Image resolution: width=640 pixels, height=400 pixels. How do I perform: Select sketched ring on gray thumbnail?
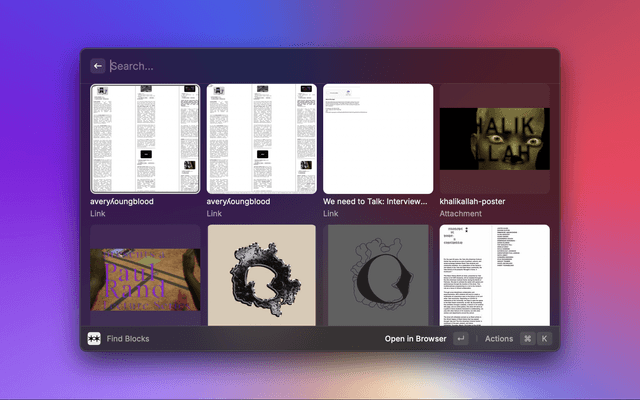coord(378,275)
